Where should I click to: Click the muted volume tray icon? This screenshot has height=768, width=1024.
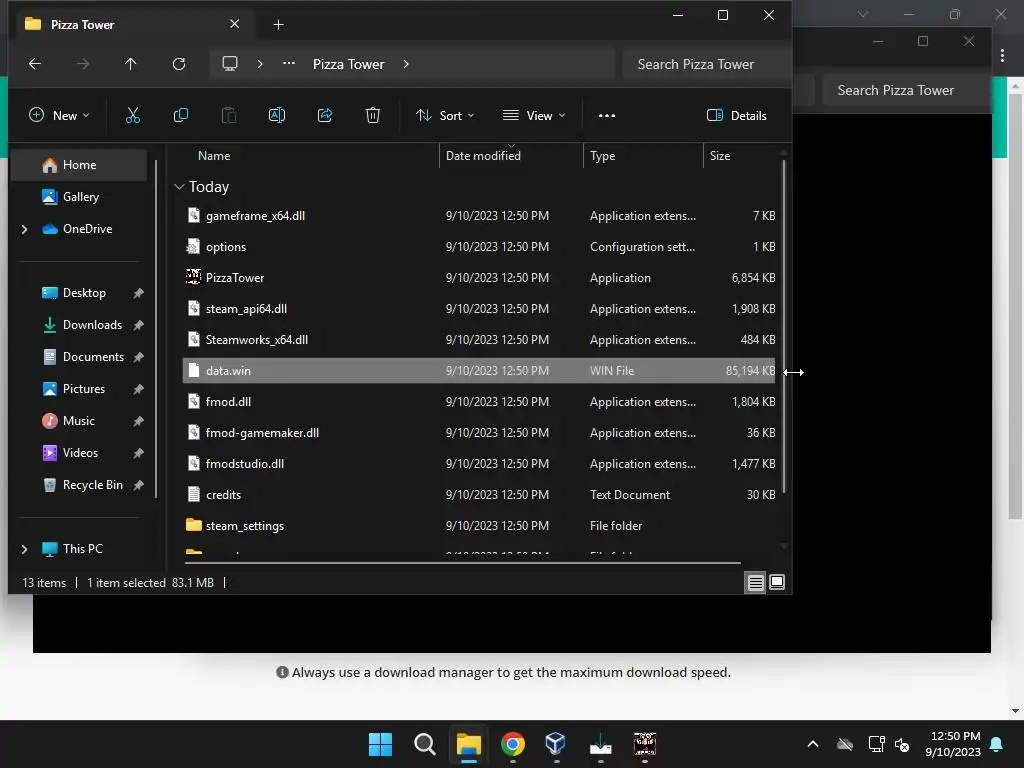(x=903, y=744)
